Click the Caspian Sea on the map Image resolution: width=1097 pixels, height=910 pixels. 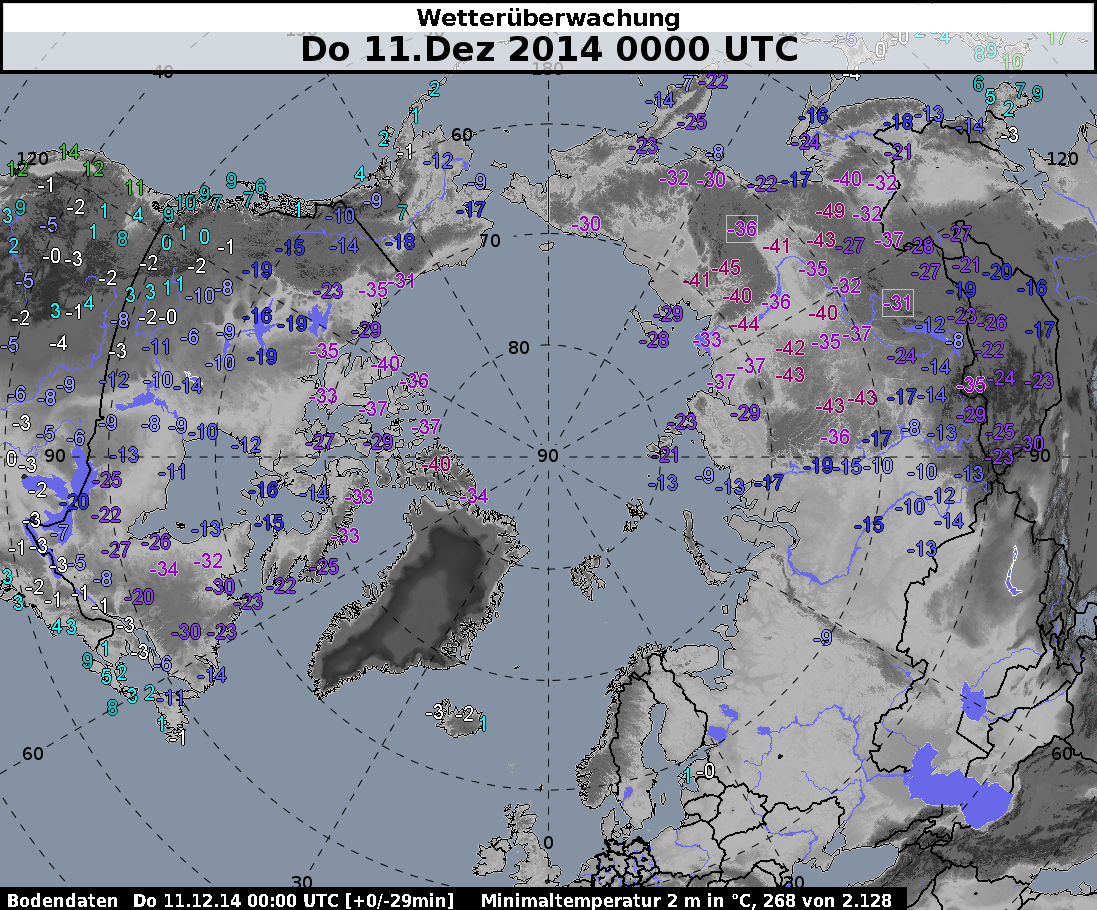click(958, 787)
